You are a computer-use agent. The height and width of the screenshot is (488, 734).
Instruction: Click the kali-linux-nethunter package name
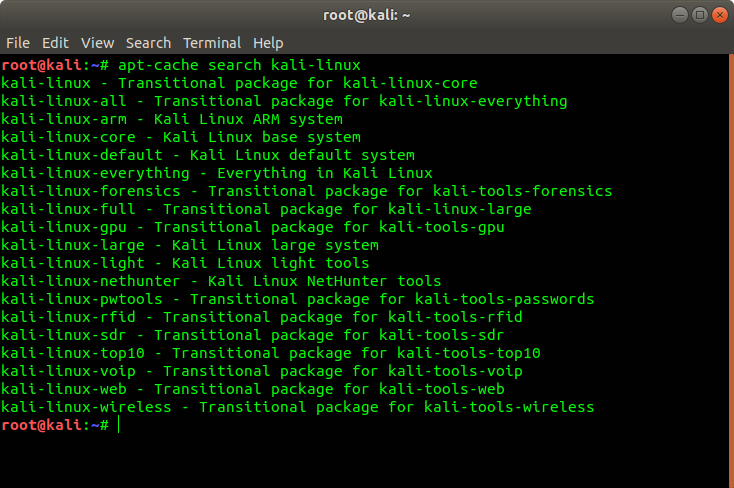(x=90, y=281)
